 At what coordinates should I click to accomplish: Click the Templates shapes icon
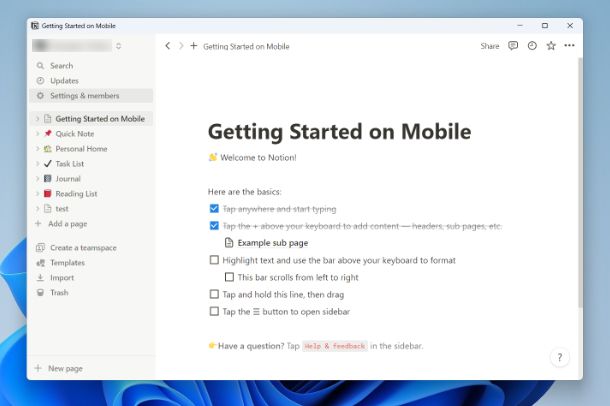[x=40, y=263]
